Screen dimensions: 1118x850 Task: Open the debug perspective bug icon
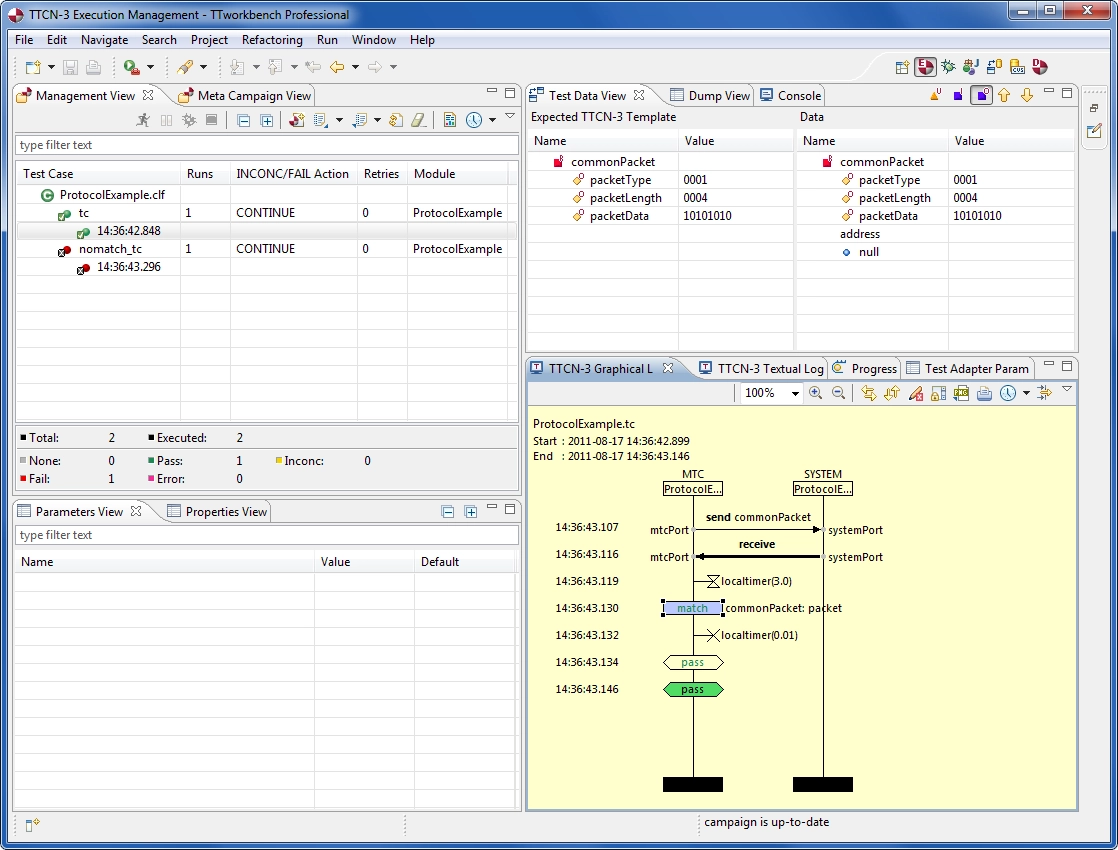coord(948,67)
